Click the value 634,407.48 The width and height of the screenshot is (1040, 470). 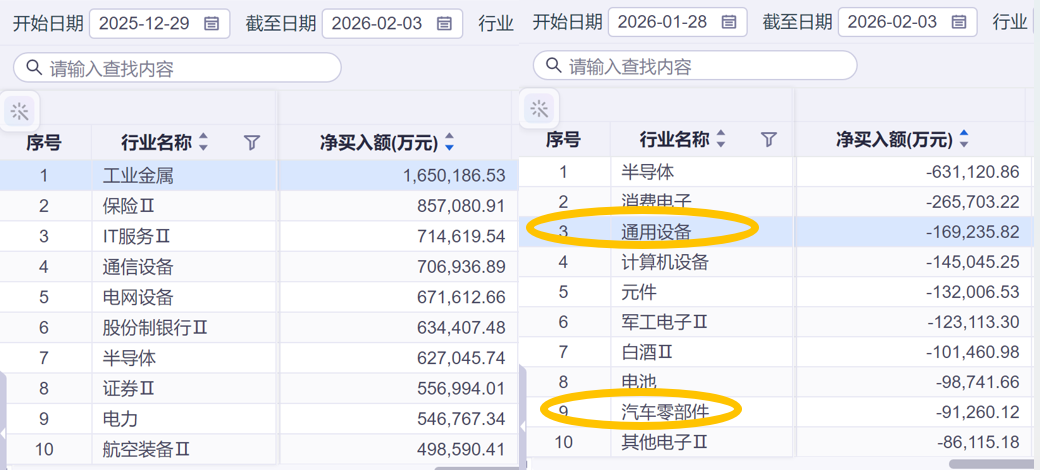[x=462, y=328]
